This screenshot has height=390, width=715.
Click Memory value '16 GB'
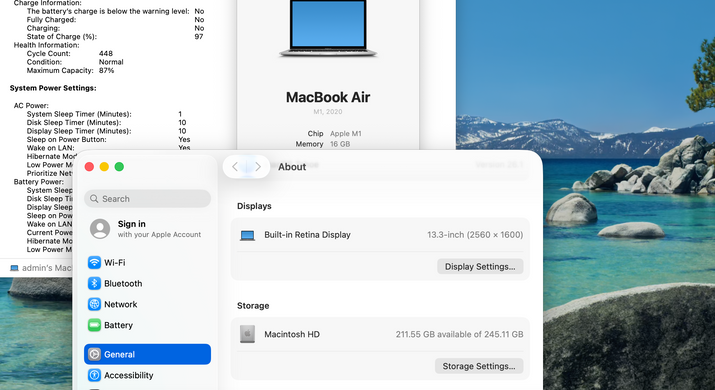tap(340, 144)
